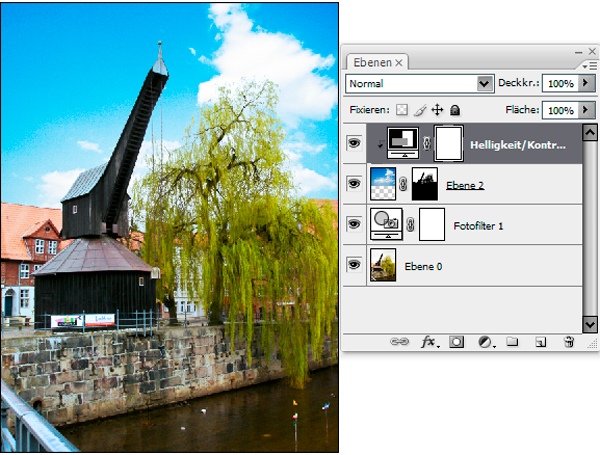Screen dimensions: 600x455
Task: Hide the Fotofilter 1 layer
Action: point(353,225)
